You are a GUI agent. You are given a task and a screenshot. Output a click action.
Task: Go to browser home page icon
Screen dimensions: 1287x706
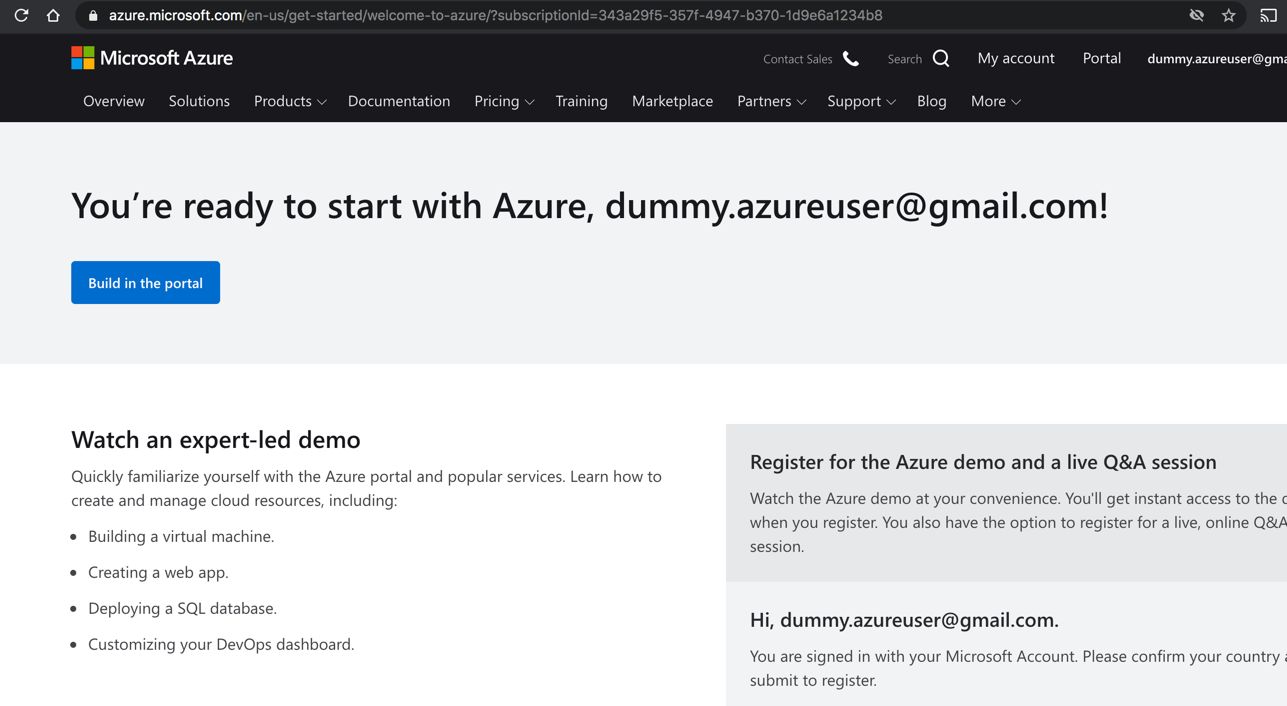[53, 16]
